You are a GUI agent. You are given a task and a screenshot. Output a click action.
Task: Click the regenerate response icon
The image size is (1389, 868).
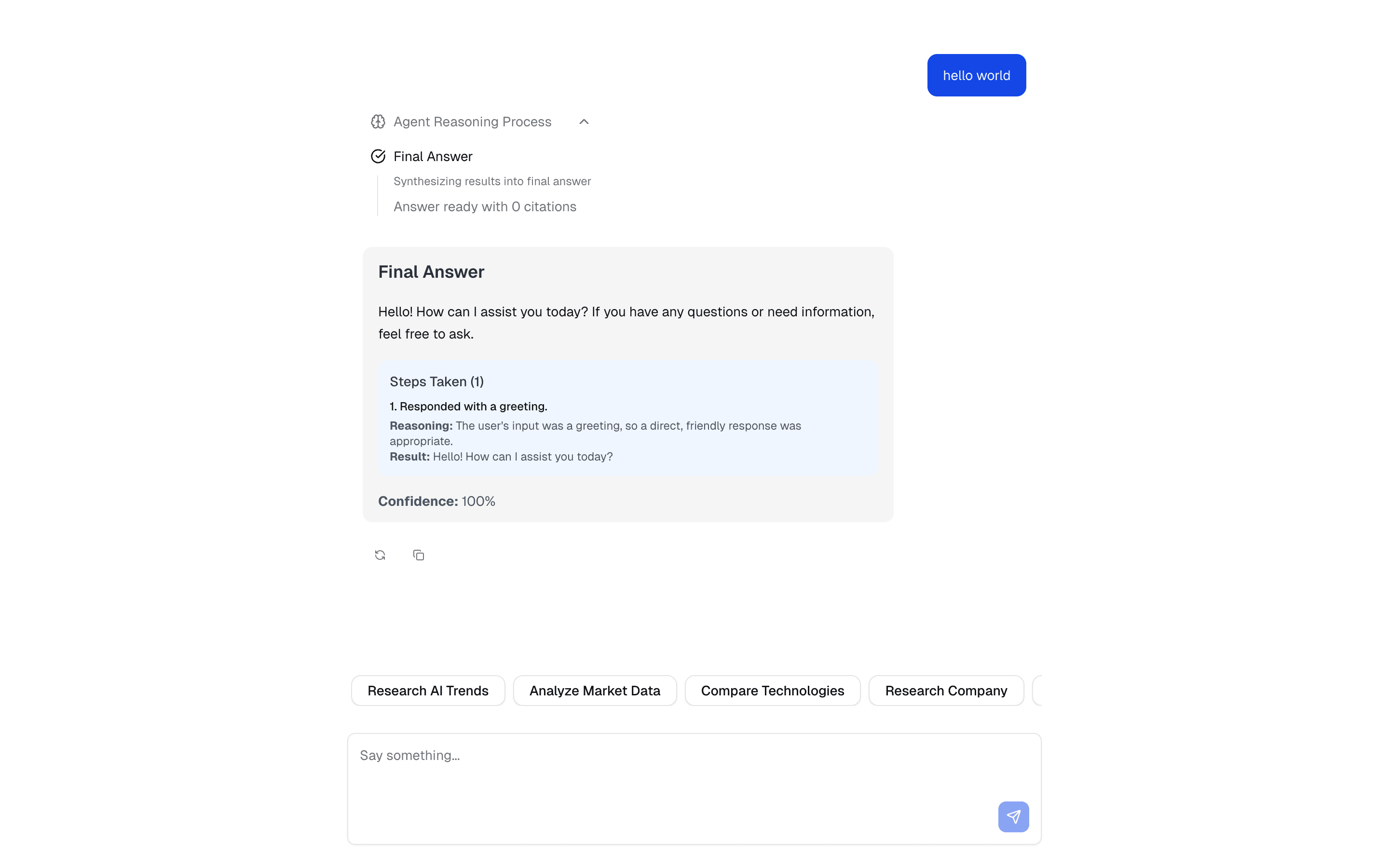[x=380, y=555]
